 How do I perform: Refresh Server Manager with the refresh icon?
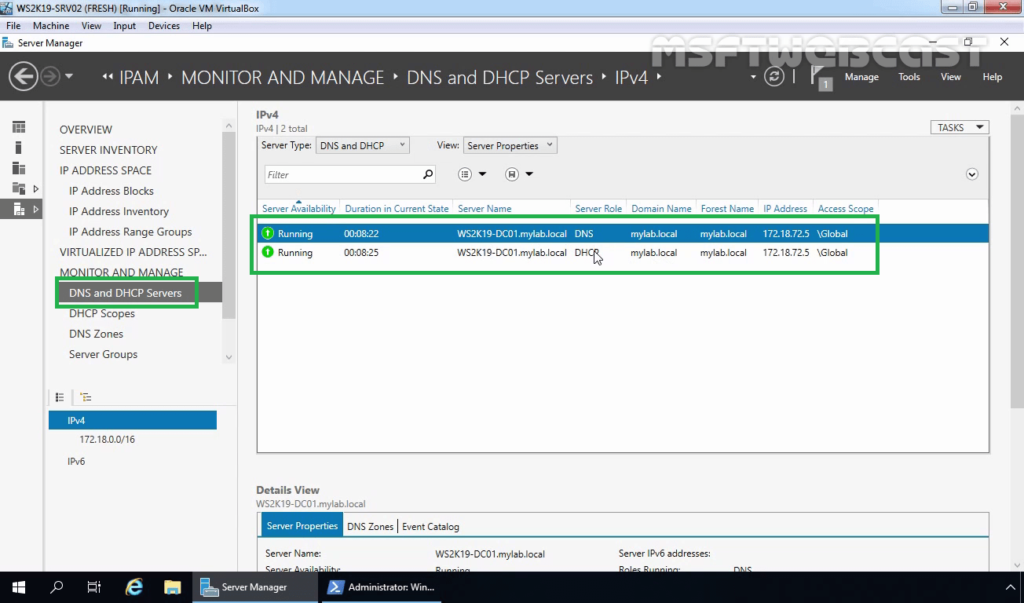pyautogui.click(x=774, y=76)
